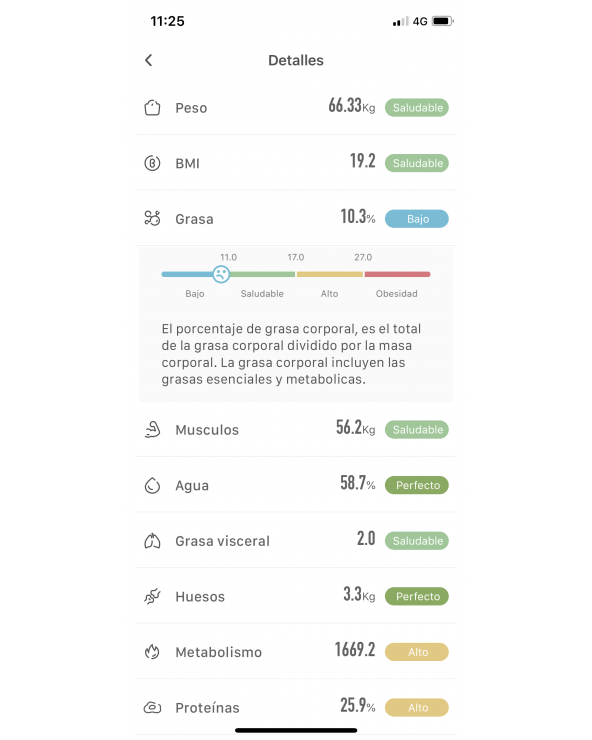Select the Musculos flexed arm icon

[x=152, y=429]
